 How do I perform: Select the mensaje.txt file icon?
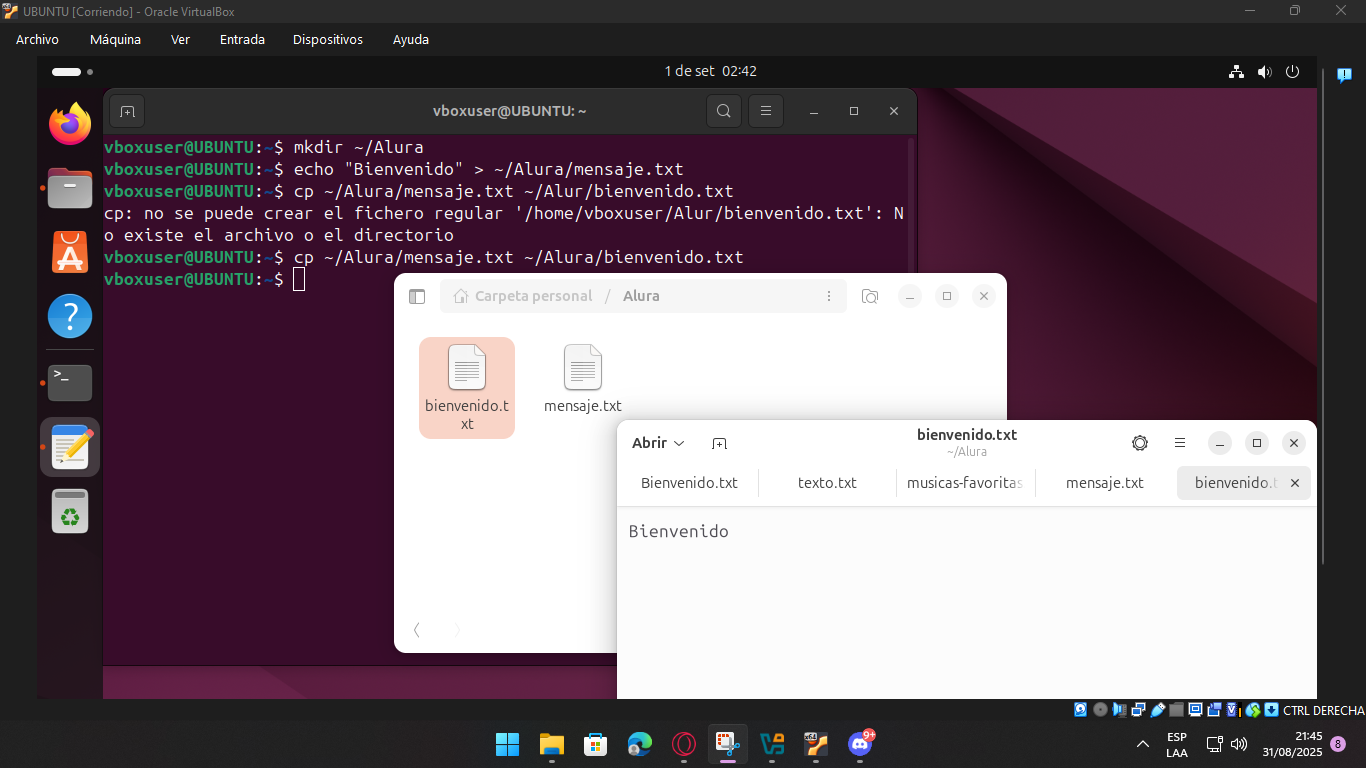pyautogui.click(x=583, y=378)
